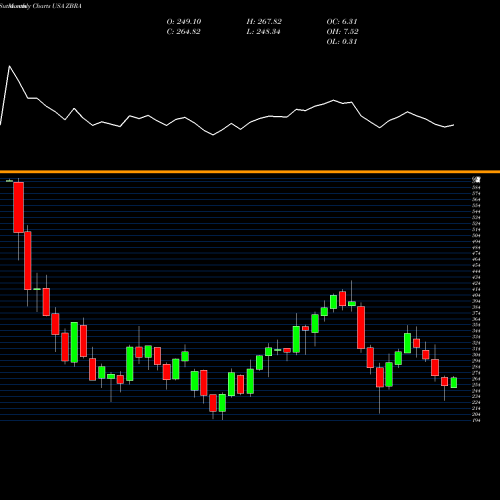Screen dimensions: 500x500
Task: Click the end point of the white indicator line
Action: (x=454, y=125)
